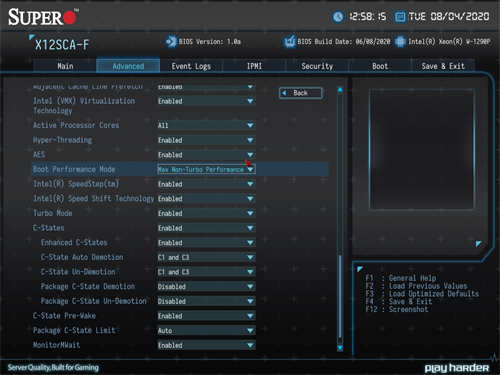500x375 pixels.
Task: Click the calendar icon beside the date
Action: point(400,17)
